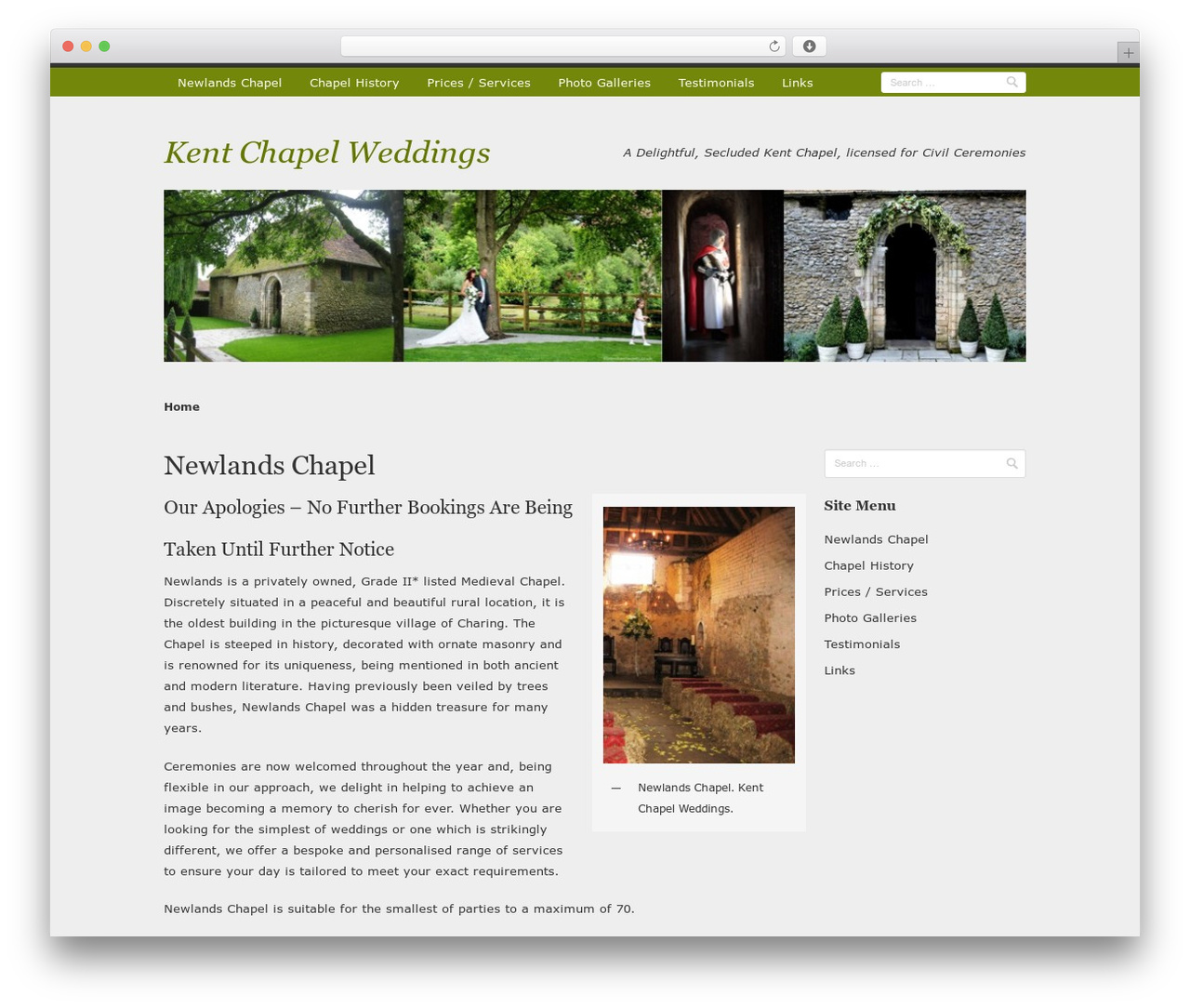Open a new browser tab with plus icon

(x=1128, y=53)
